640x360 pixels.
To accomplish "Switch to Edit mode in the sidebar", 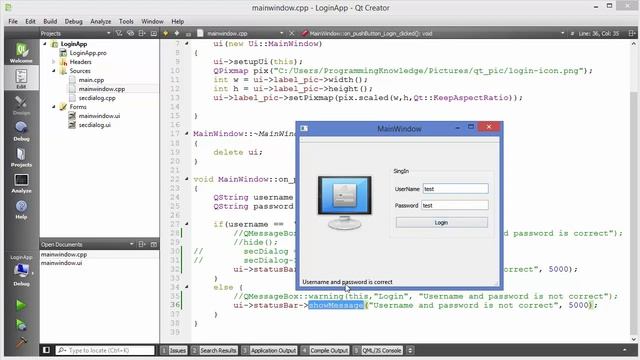I will click(x=21, y=78).
